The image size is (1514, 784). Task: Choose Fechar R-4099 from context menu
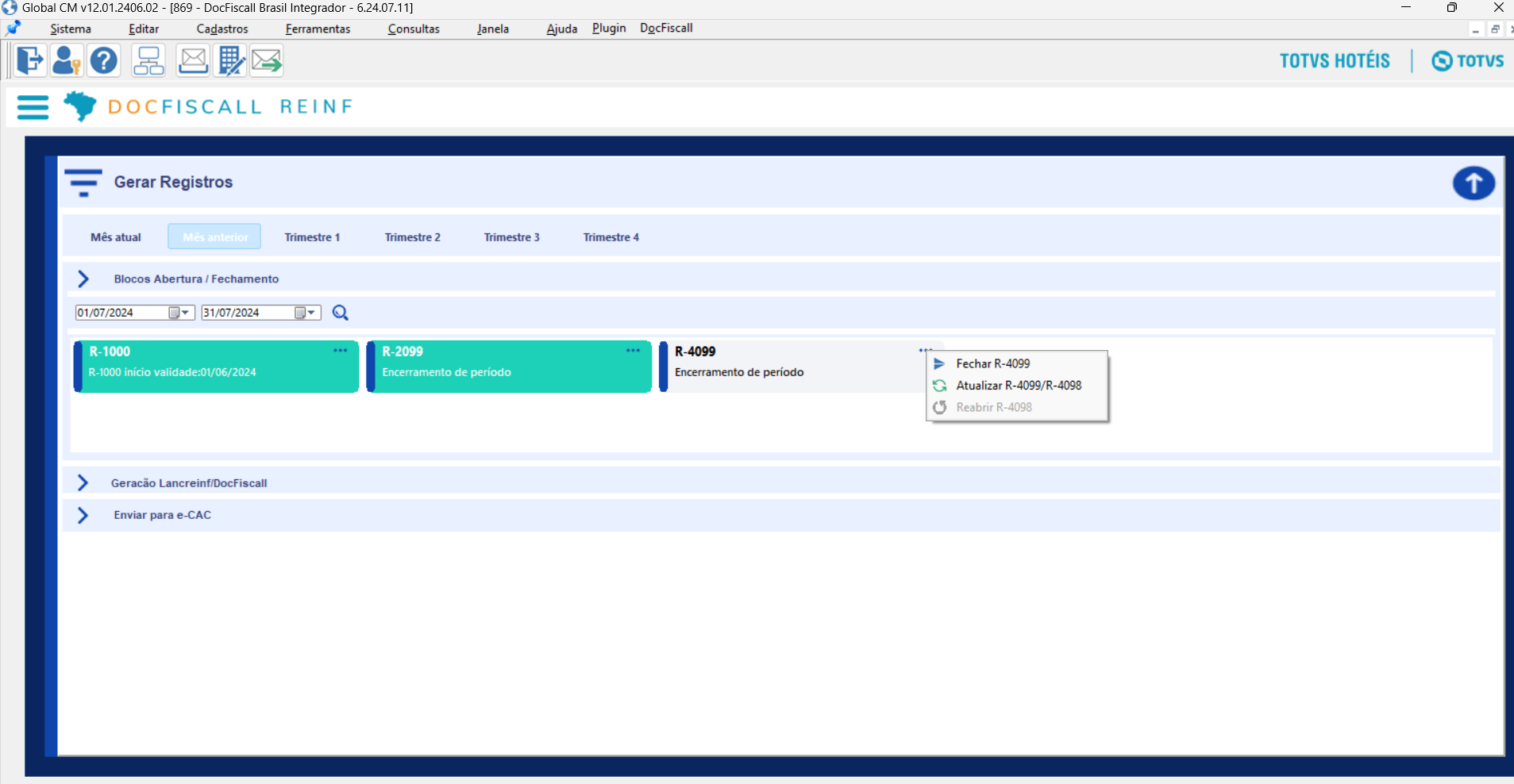(x=1017, y=363)
